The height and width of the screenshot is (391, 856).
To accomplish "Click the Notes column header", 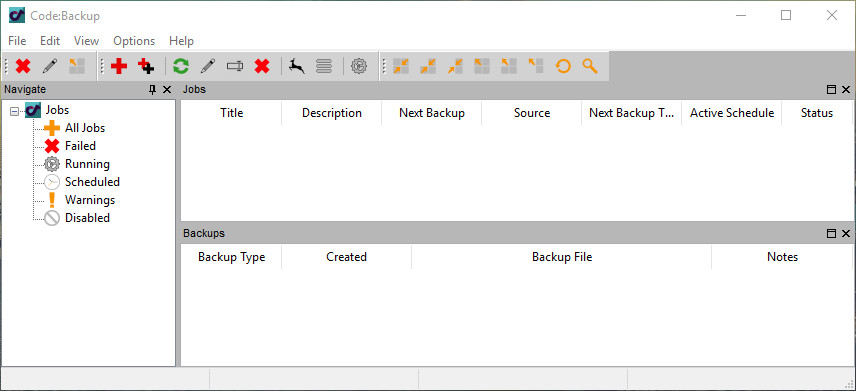I will coord(782,257).
